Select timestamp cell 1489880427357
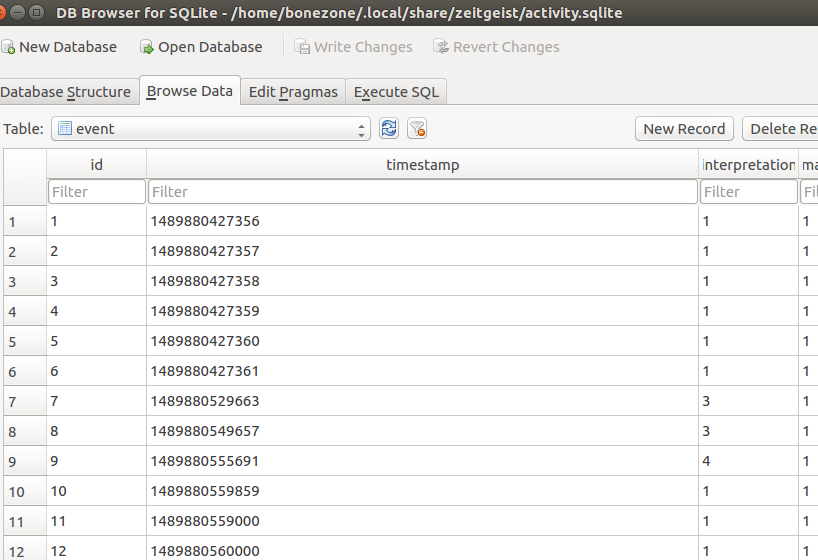This screenshot has width=818, height=560. pos(423,251)
